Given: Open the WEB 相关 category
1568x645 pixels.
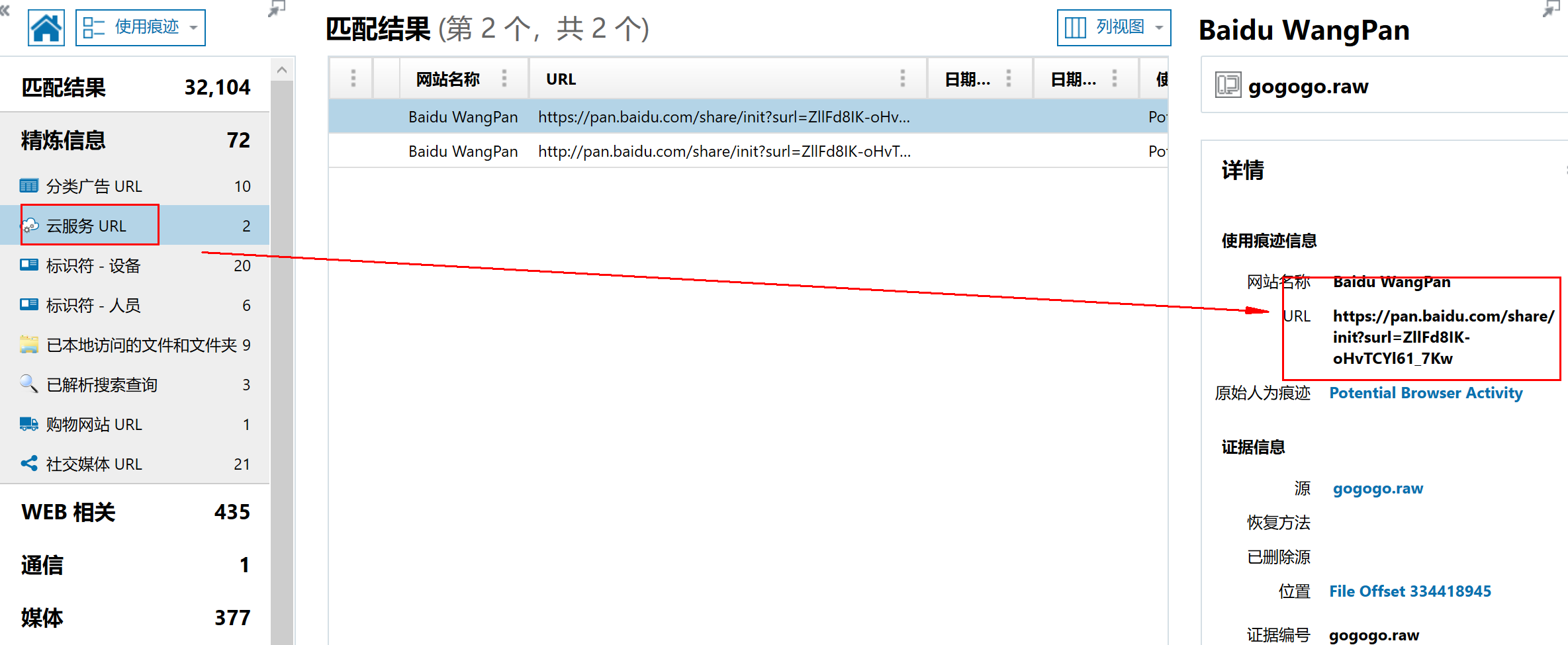Looking at the screenshot, I should coord(135,512).
